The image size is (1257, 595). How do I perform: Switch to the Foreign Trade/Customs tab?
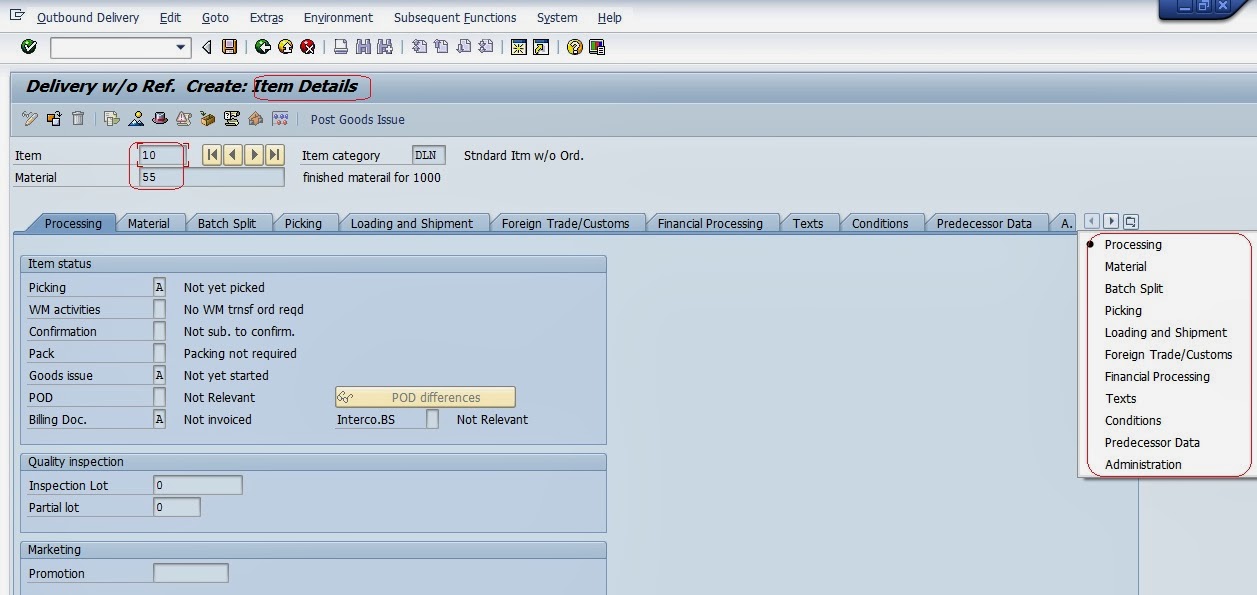pos(566,223)
